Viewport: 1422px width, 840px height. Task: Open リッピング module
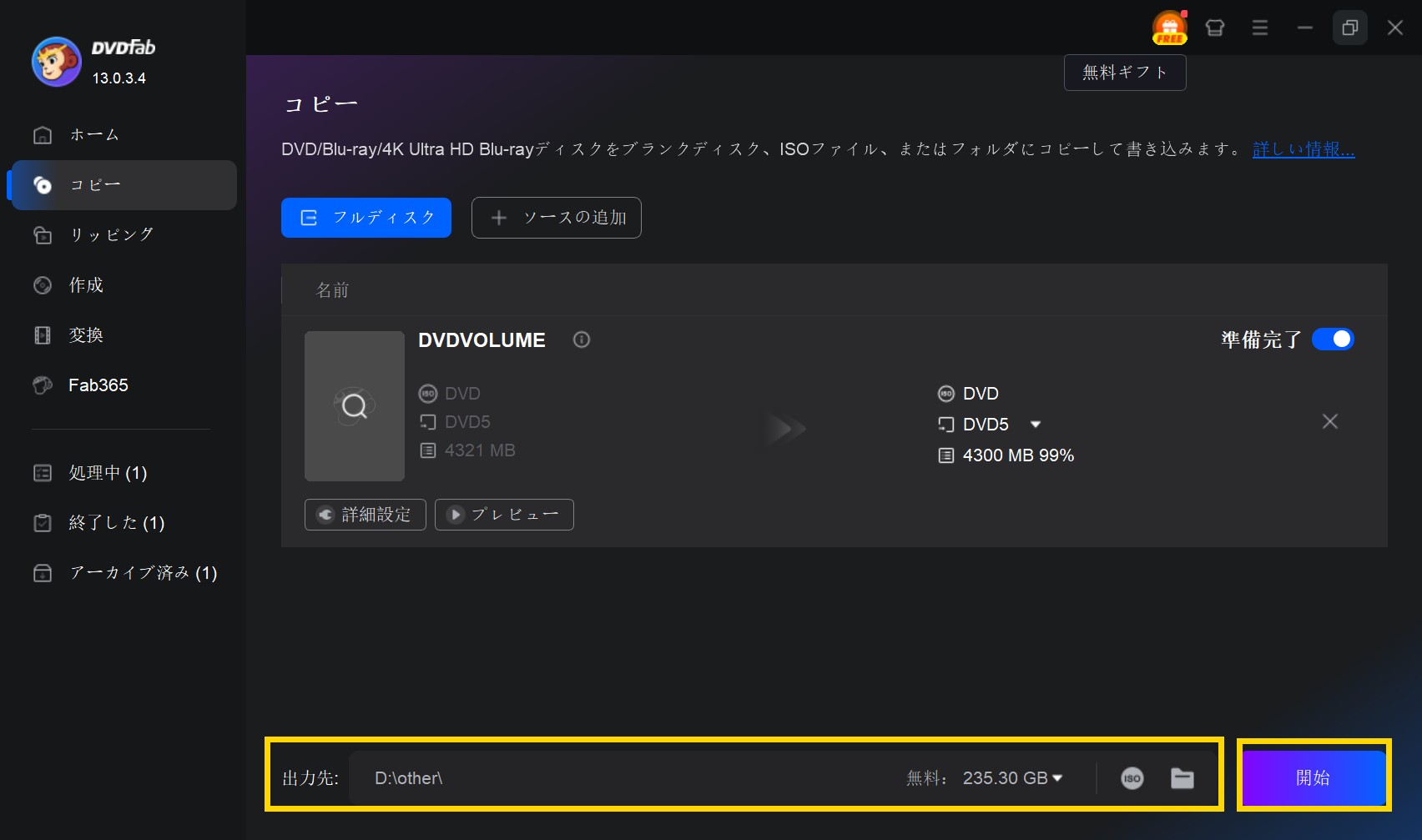click(124, 234)
